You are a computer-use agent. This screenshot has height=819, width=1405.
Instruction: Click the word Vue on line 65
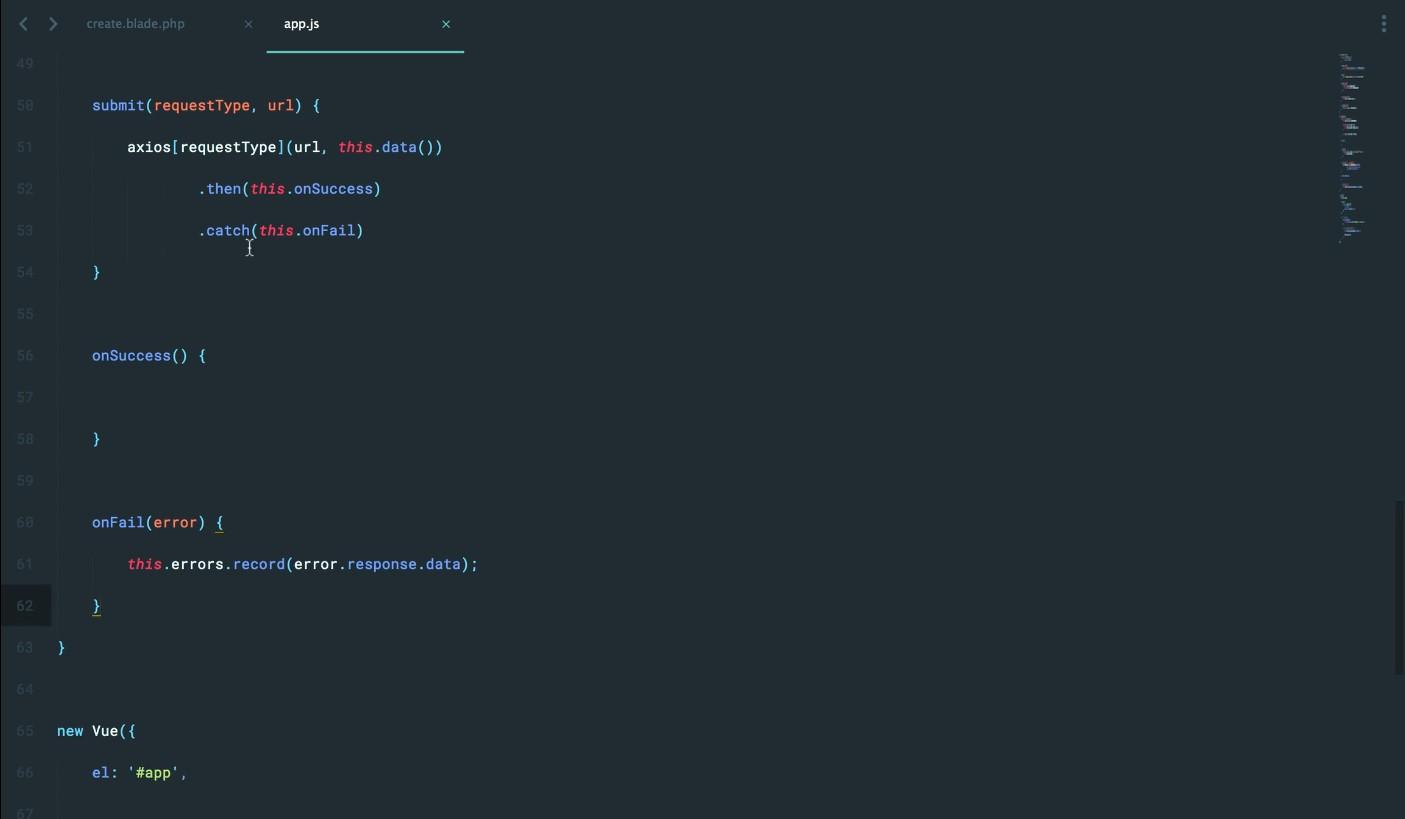click(x=105, y=731)
